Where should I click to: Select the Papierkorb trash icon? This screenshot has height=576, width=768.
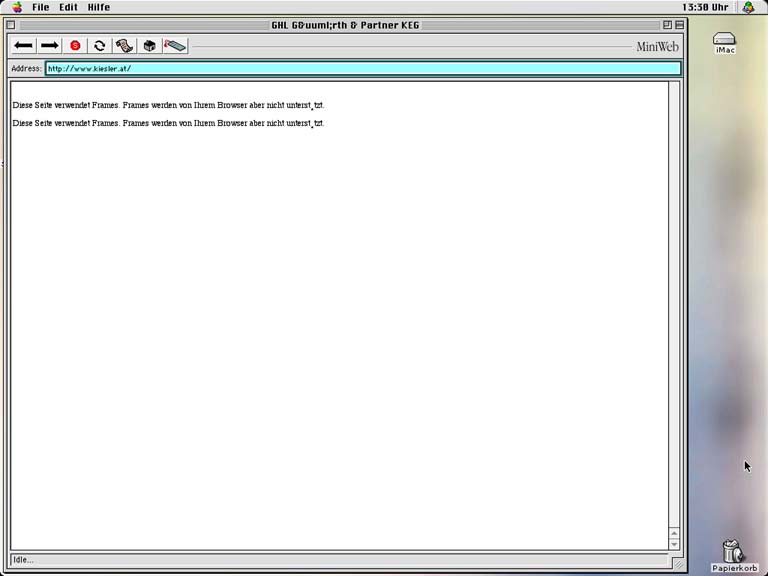(x=734, y=551)
